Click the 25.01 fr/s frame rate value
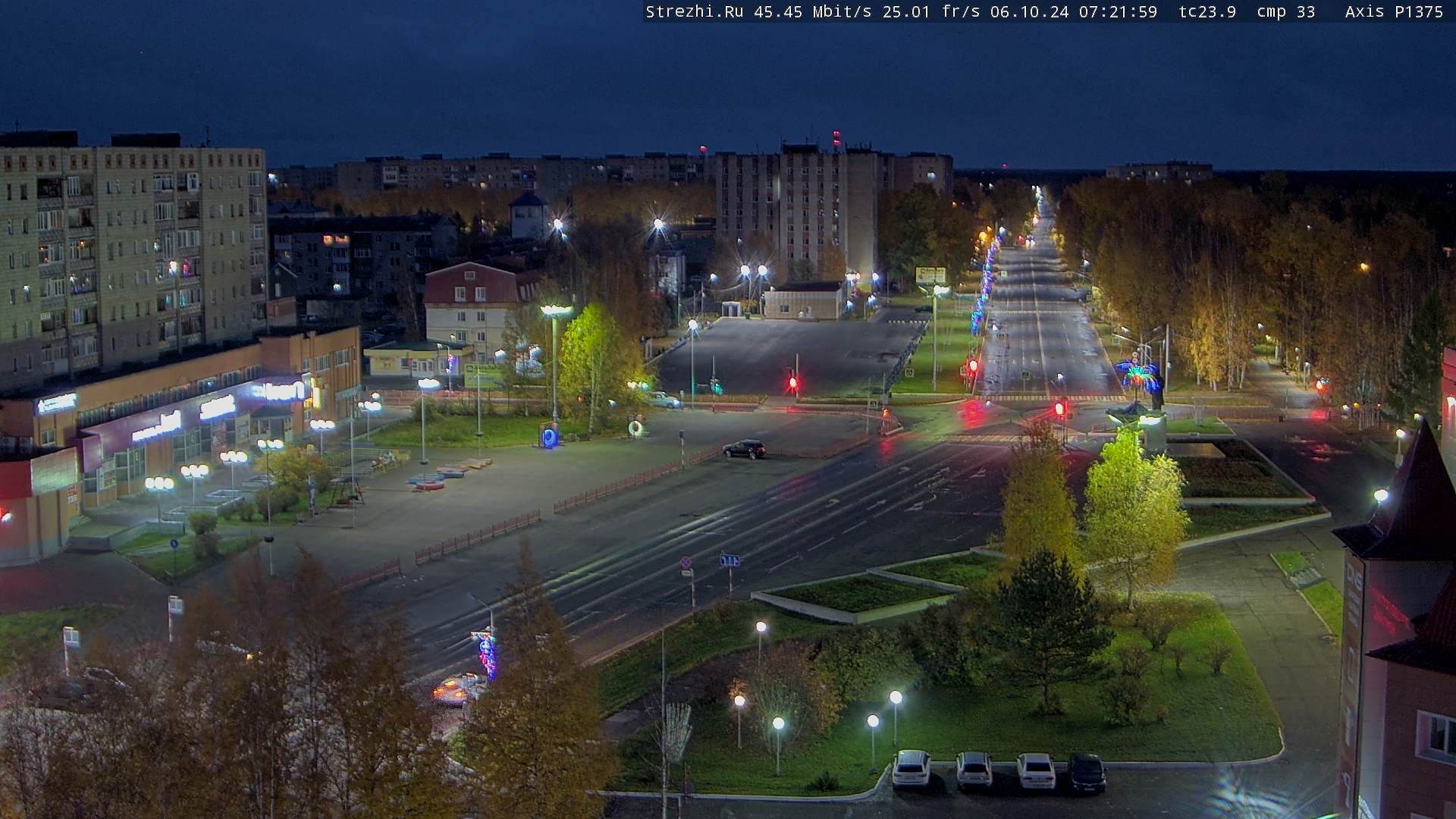The image size is (1456, 819). pyautogui.click(x=930, y=11)
